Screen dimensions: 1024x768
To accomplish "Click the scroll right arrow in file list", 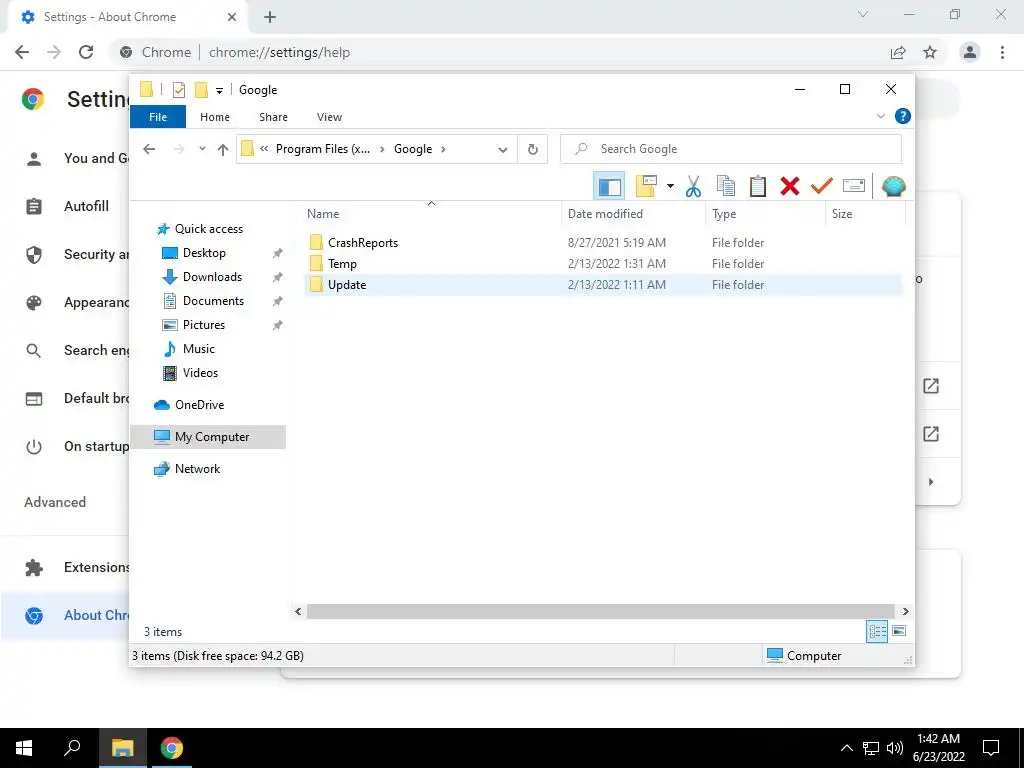I will (x=905, y=611).
